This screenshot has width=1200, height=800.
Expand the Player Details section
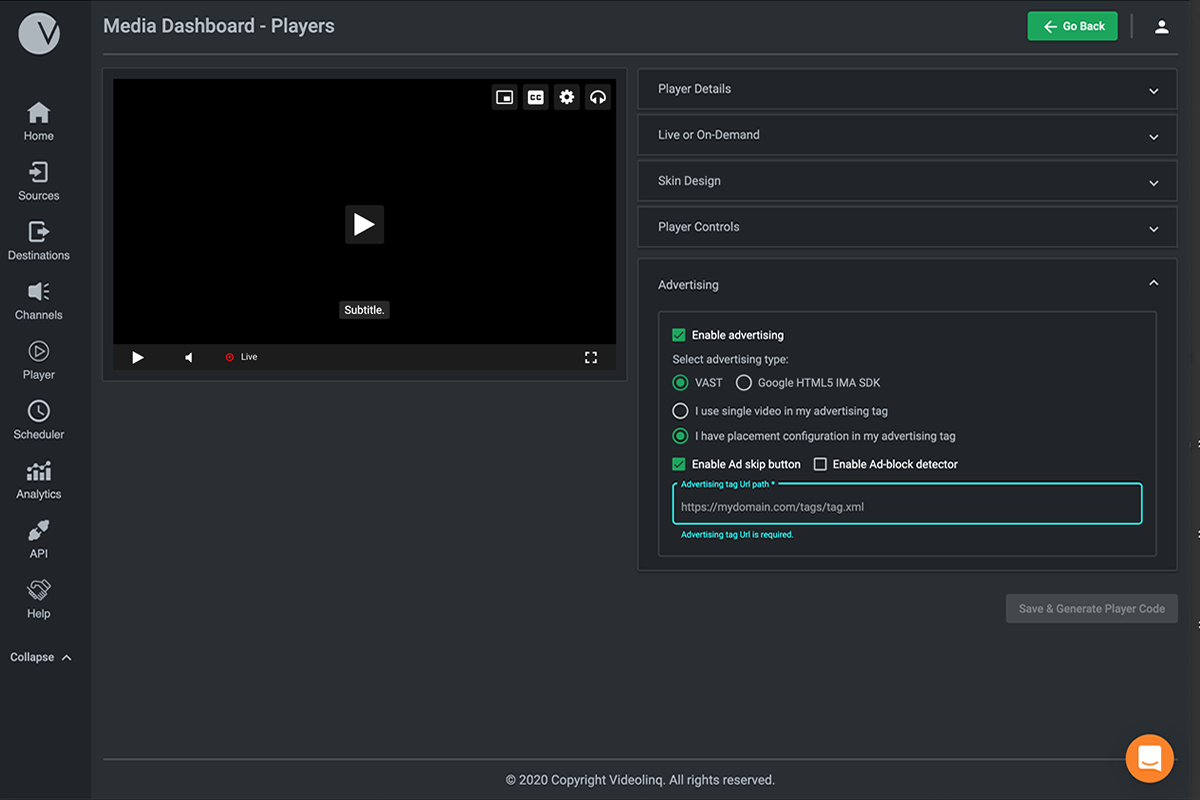point(906,89)
